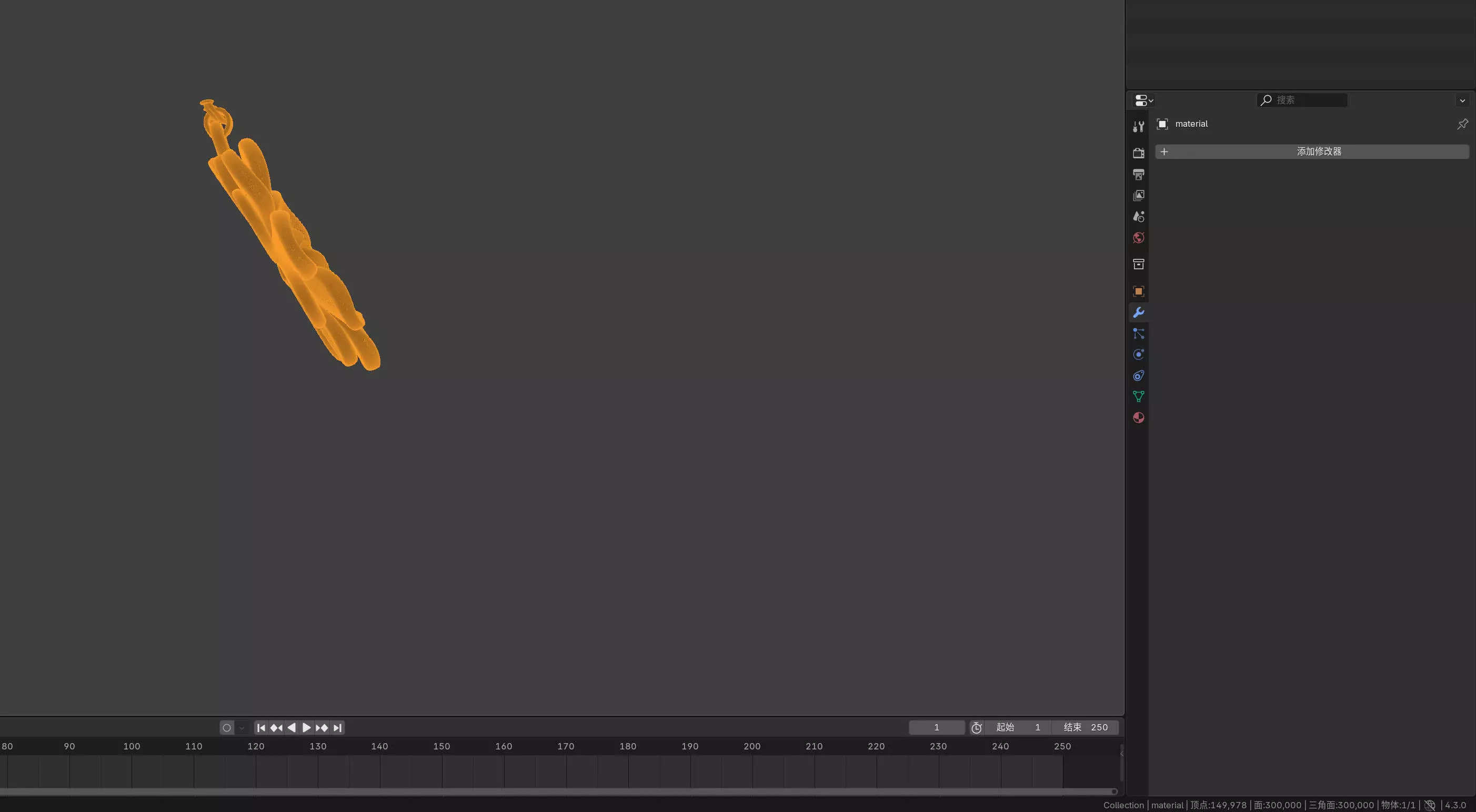
Task: Click the timeline horizontal scrollbar
Action: 556,791
